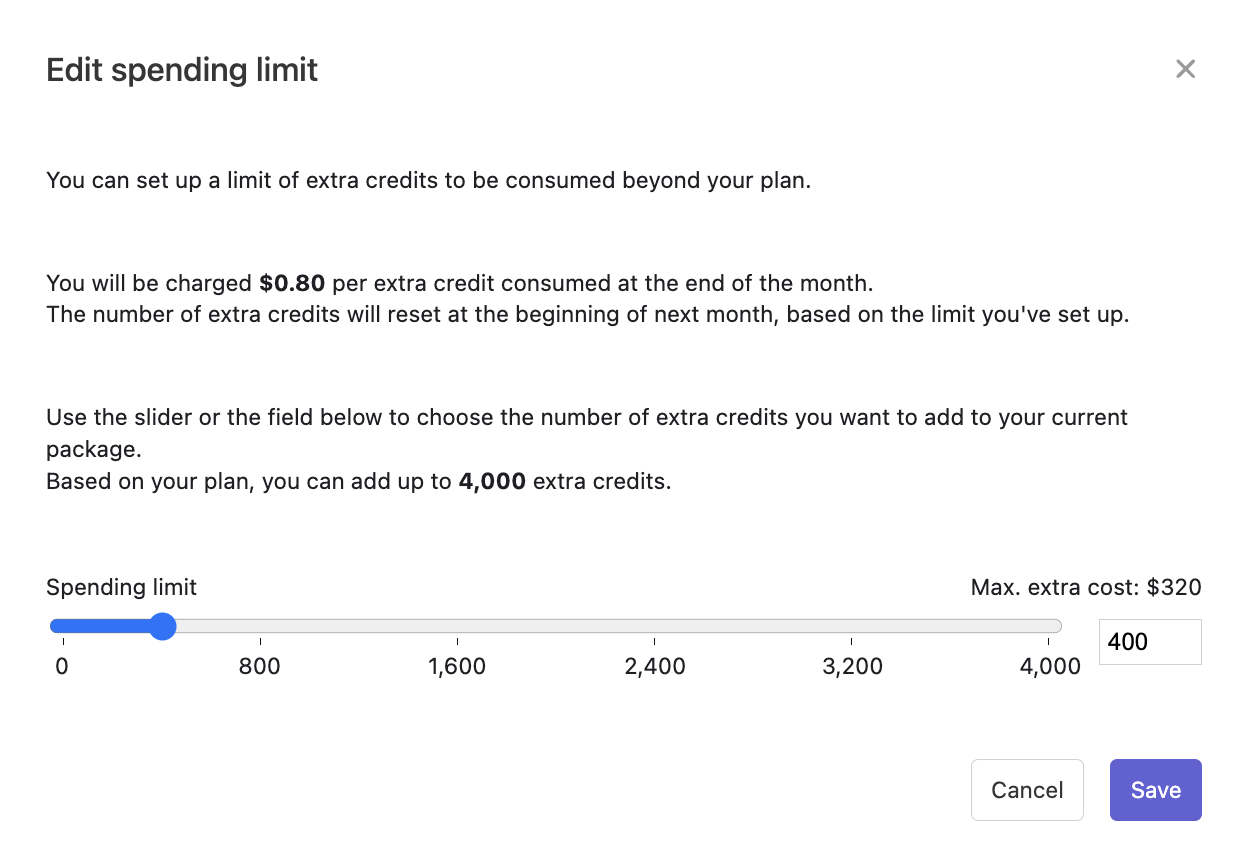Image resolution: width=1252 pixels, height=868 pixels.
Task: Grab the blue spending limit slider handle
Action: tap(162, 627)
